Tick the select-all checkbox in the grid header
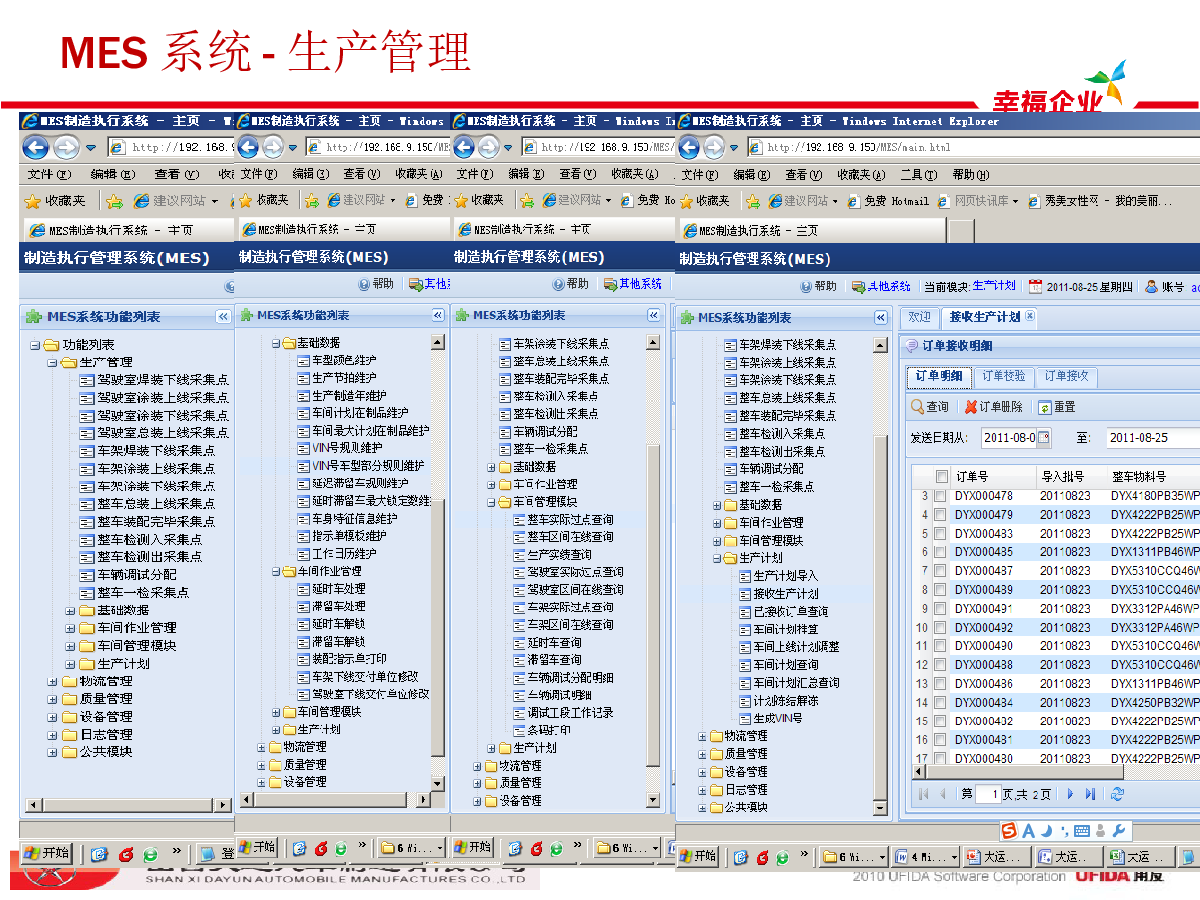The height and width of the screenshot is (900, 1200). [x=941, y=477]
